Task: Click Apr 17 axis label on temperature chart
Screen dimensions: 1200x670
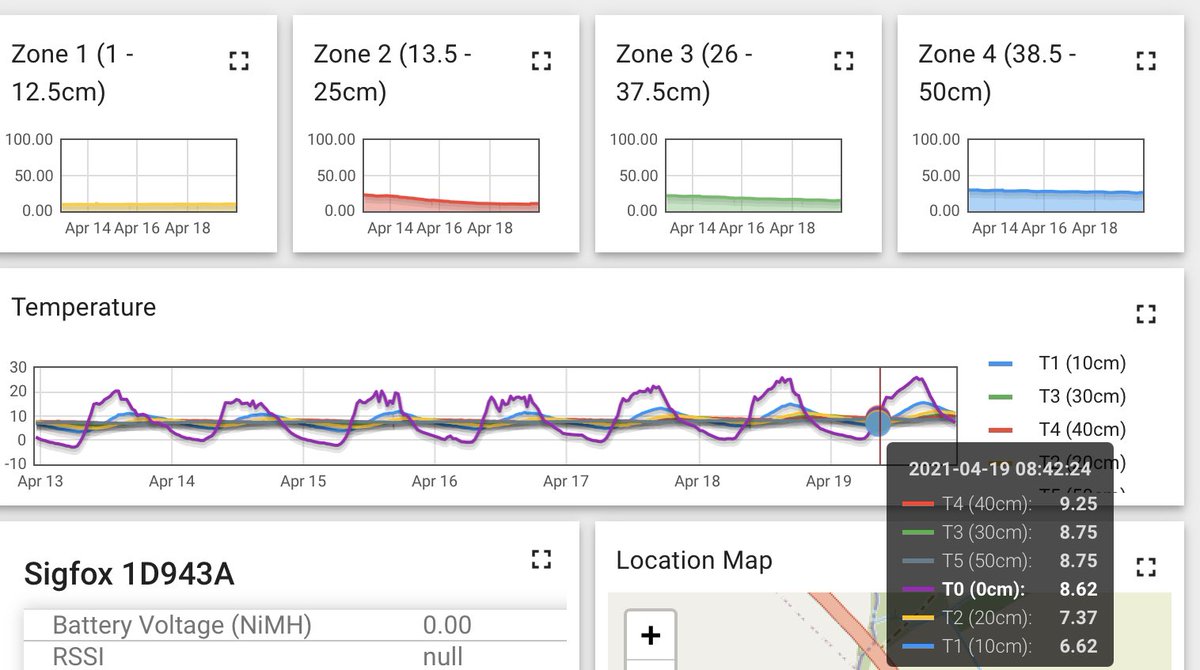Action: [565, 481]
